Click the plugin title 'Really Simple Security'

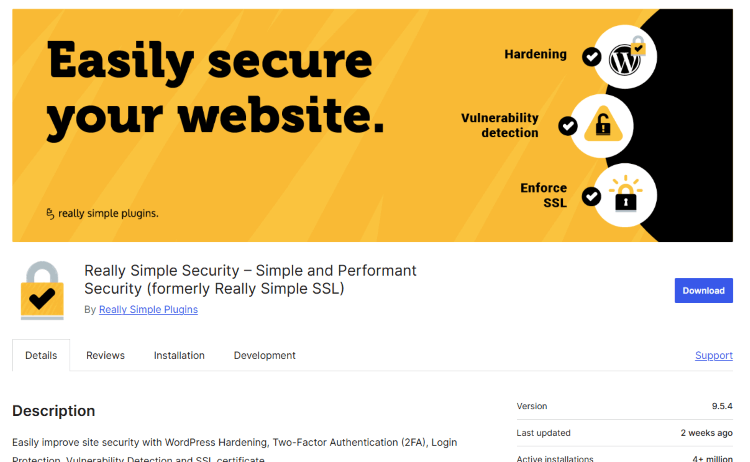(250, 280)
